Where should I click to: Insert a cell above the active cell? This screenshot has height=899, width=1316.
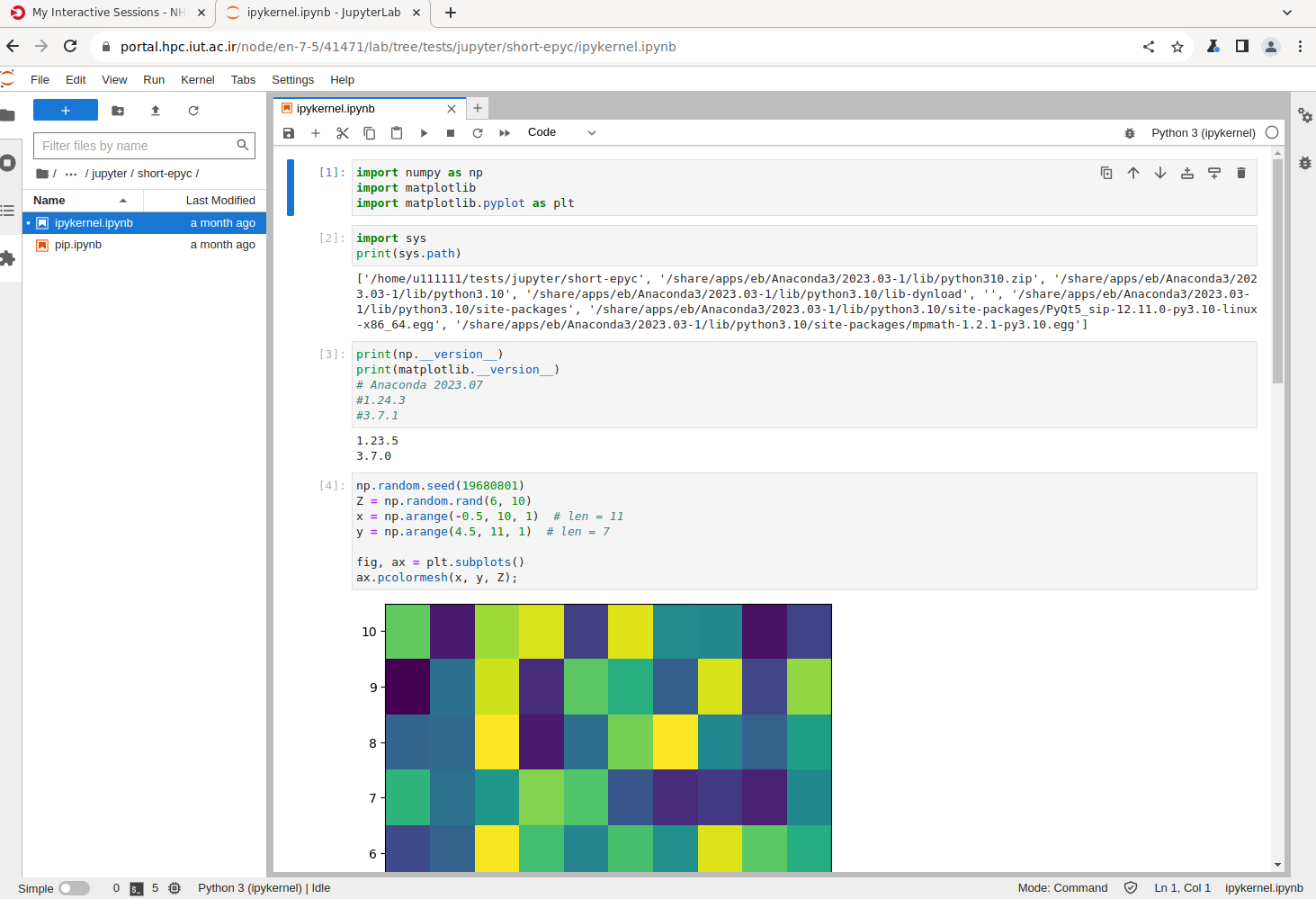[x=1187, y=173]
